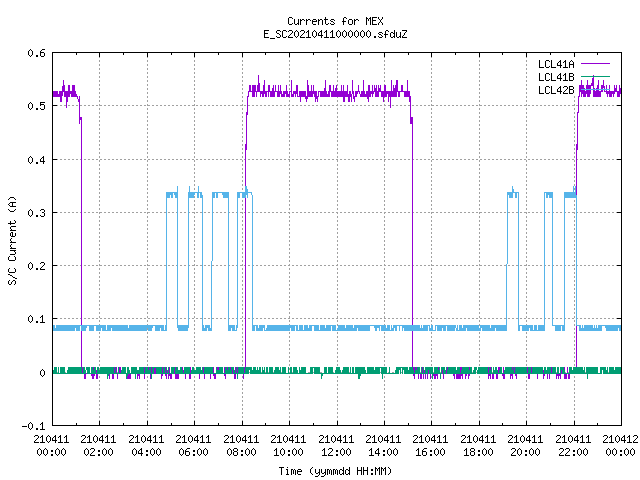Click the 12:00 x-axis time label
640x480 pixels.
[x=336, y=452]
